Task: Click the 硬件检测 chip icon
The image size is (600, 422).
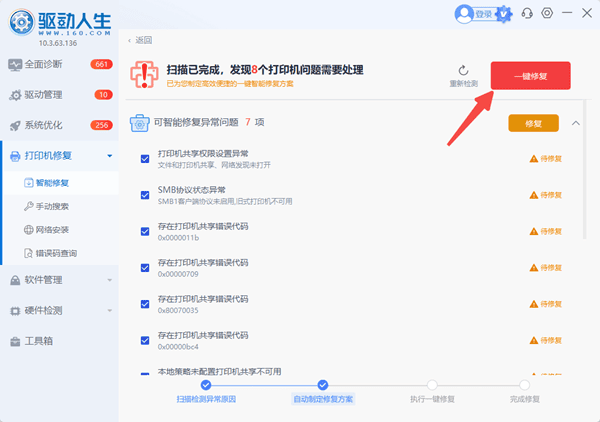Action: click(15, 311)
